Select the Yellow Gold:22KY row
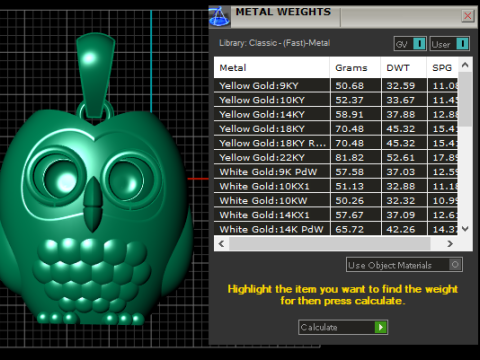Image resolution: width=480 pixels, height=360 pixels. pyautogui.click(x=336, y=157)
